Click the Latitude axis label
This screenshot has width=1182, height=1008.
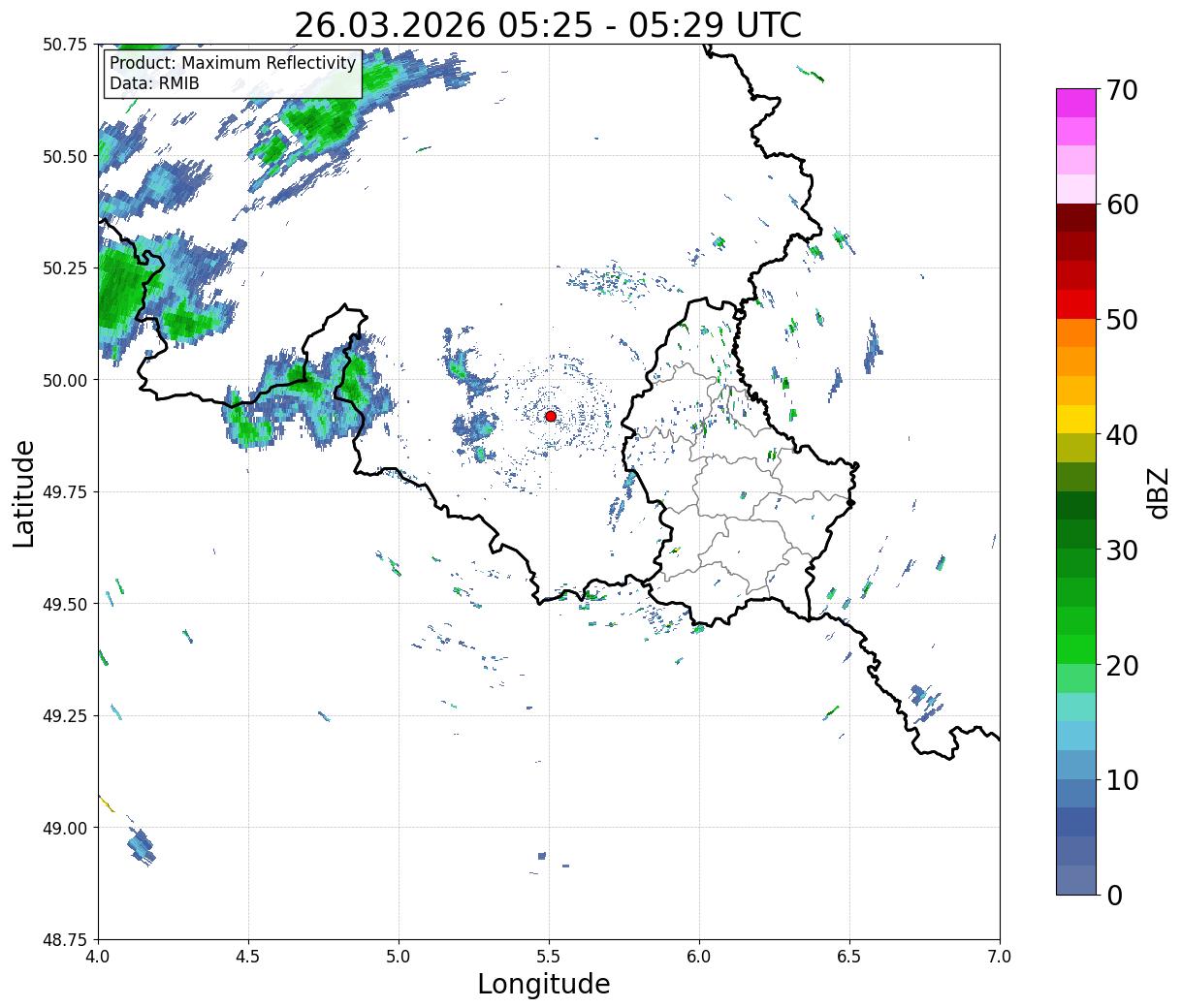click(24, 492)
